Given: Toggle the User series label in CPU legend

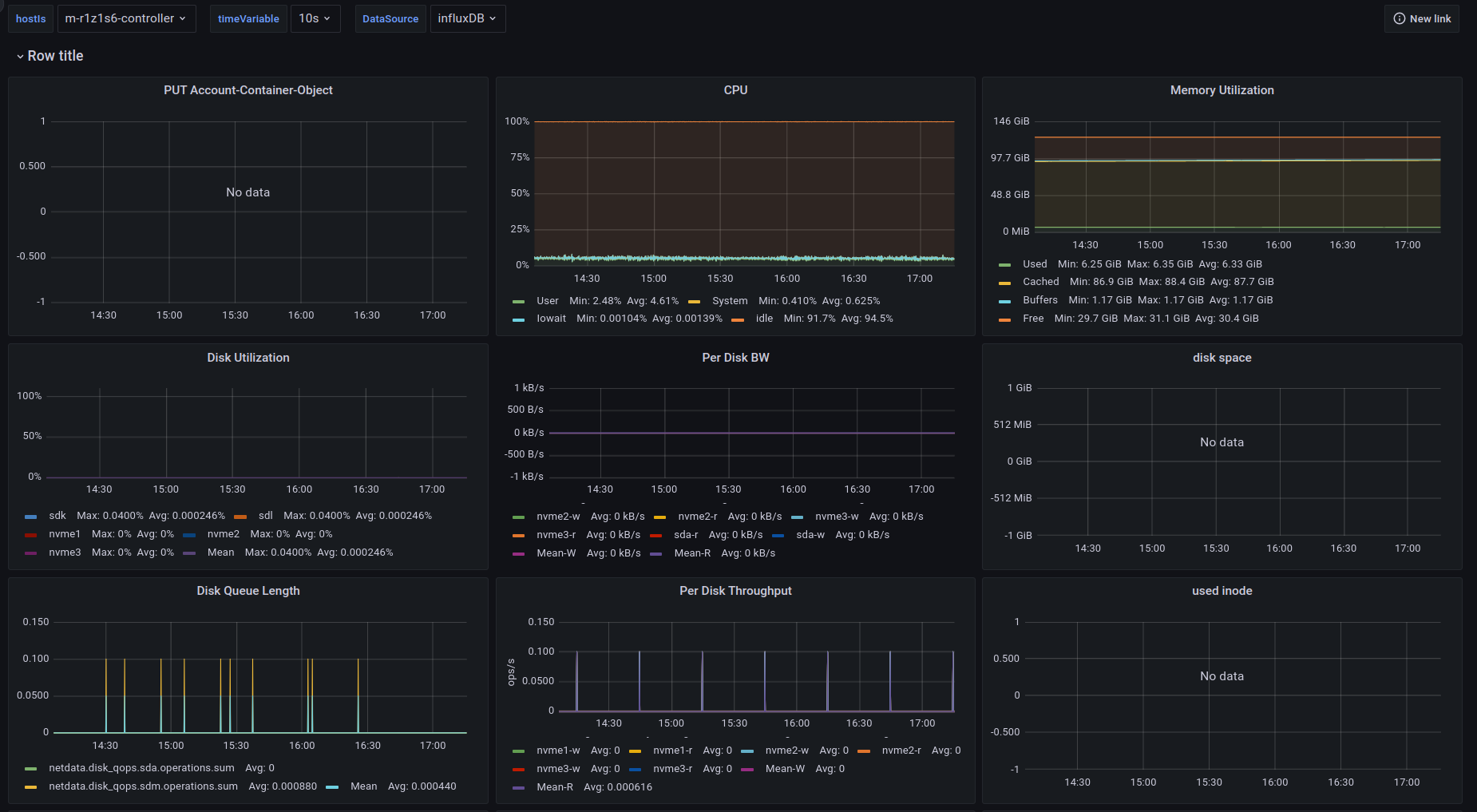Looking at the screenshot, I should [x=548, y=301].
